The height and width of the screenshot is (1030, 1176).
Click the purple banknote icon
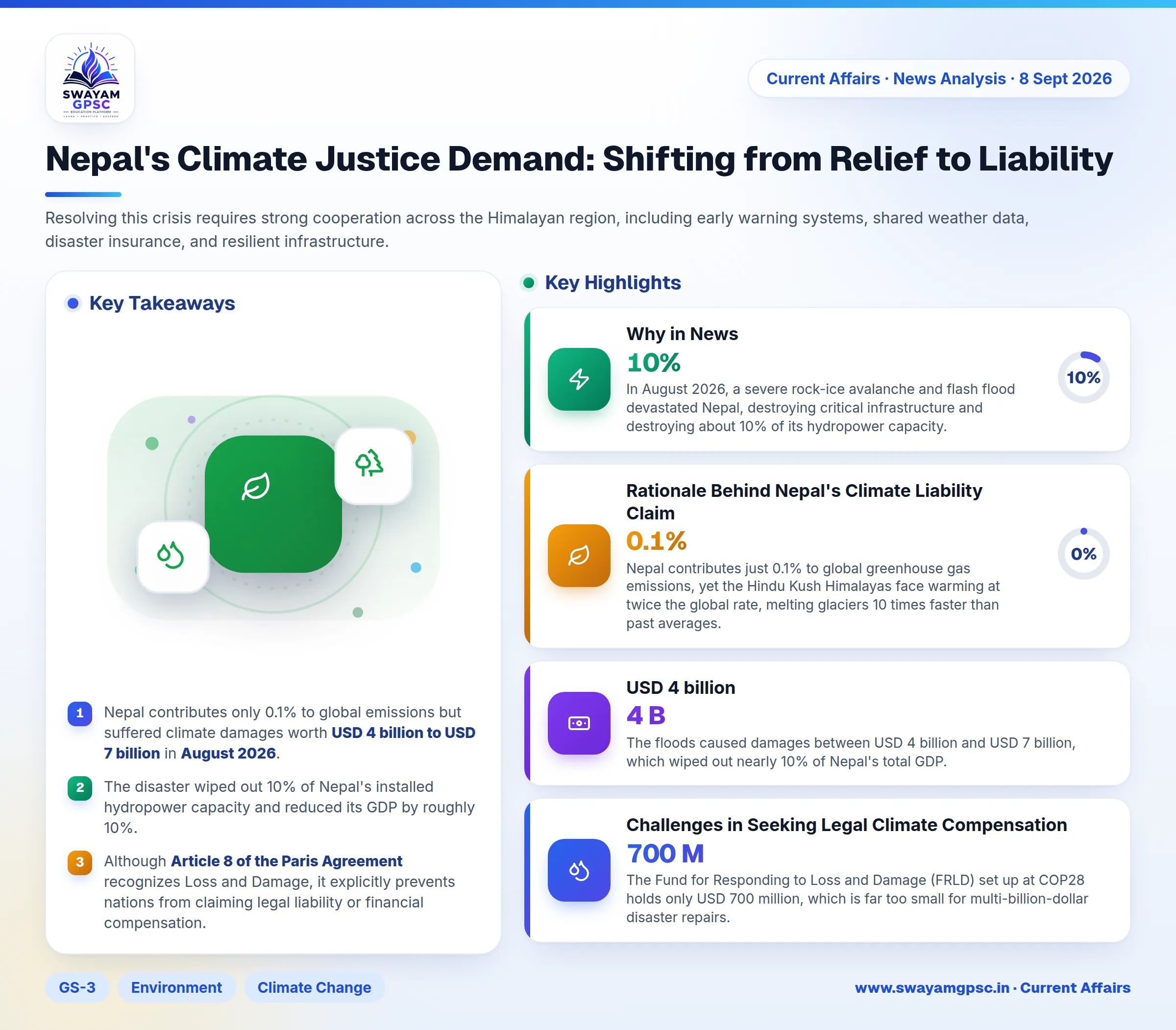click(579, 723)
